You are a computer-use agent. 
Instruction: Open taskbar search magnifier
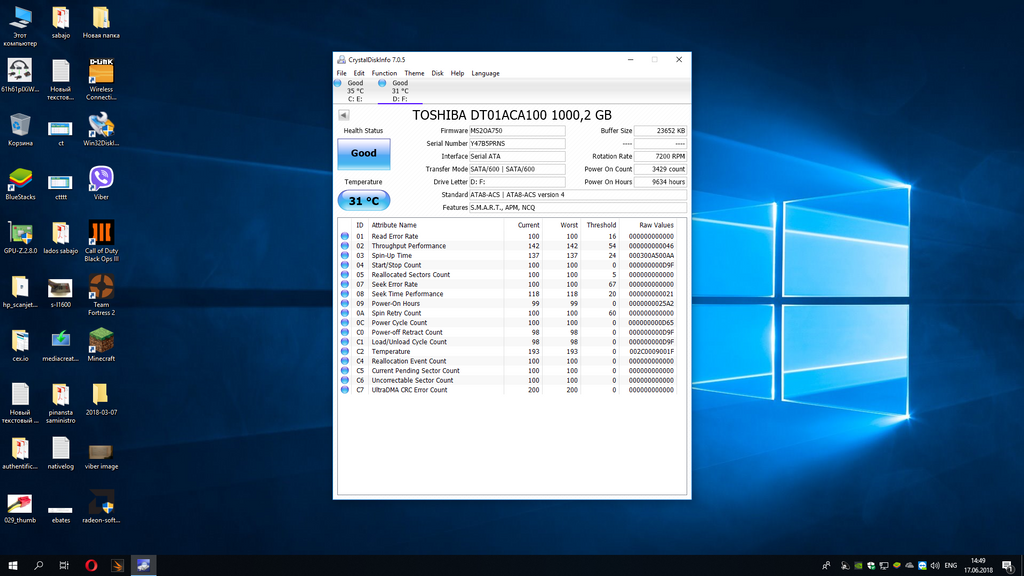[39, 566]
